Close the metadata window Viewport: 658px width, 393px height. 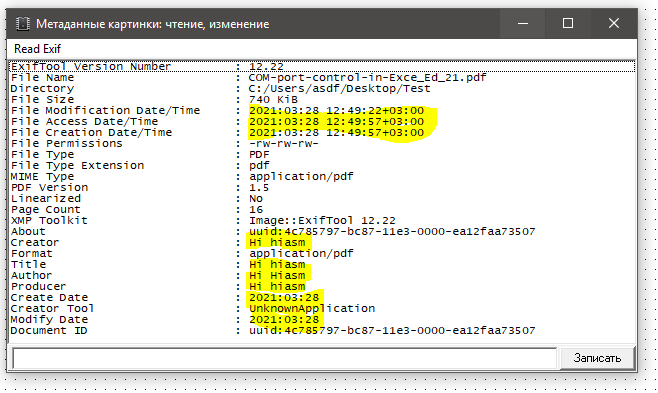(x=614, y=23)
